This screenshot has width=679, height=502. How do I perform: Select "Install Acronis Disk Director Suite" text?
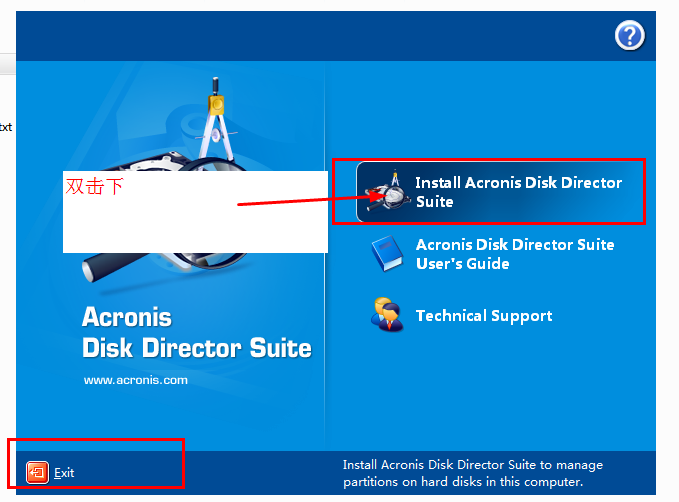(x=518, y=192)
